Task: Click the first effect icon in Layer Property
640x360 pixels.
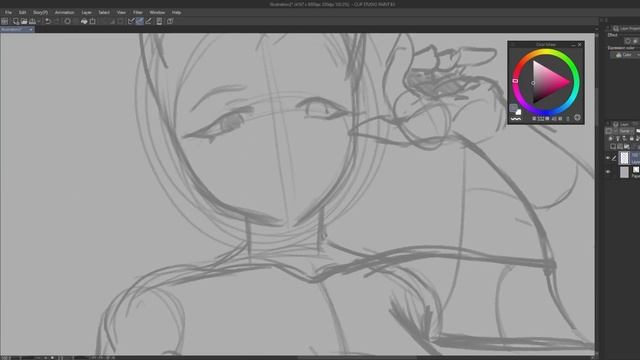Action: pos(628,41)
